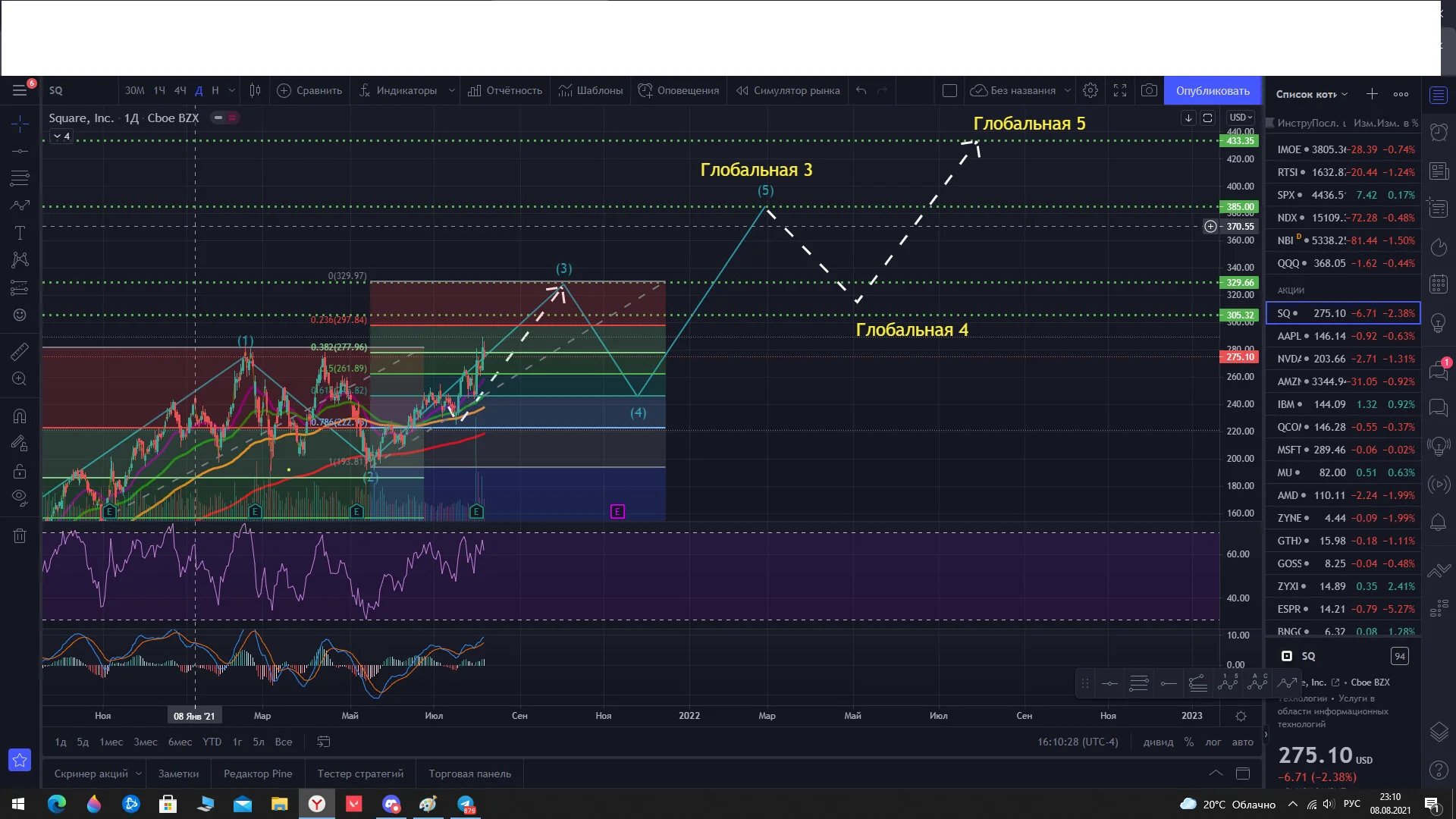Viewport: 1456px width, 819px height.
Task: Change the candlestick chart type
Action: [256, 91]
